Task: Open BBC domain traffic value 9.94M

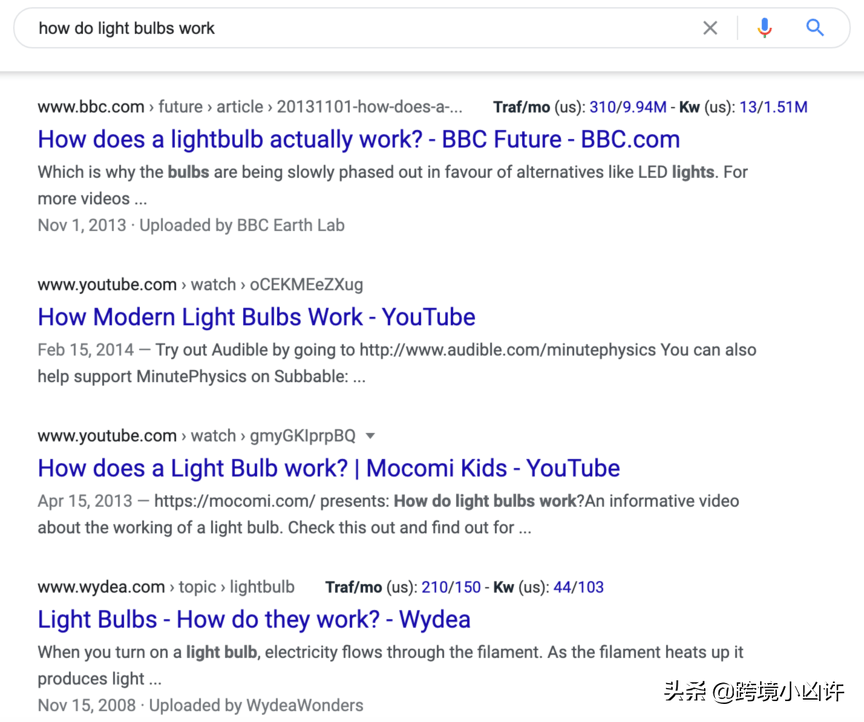Action: pos(644,107)
